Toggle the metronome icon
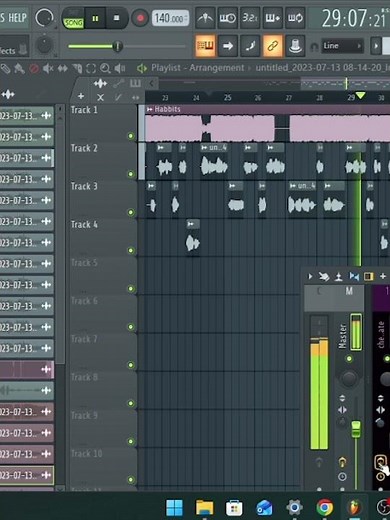The height and width of the screenshot is (520, 390). (205, 18)
